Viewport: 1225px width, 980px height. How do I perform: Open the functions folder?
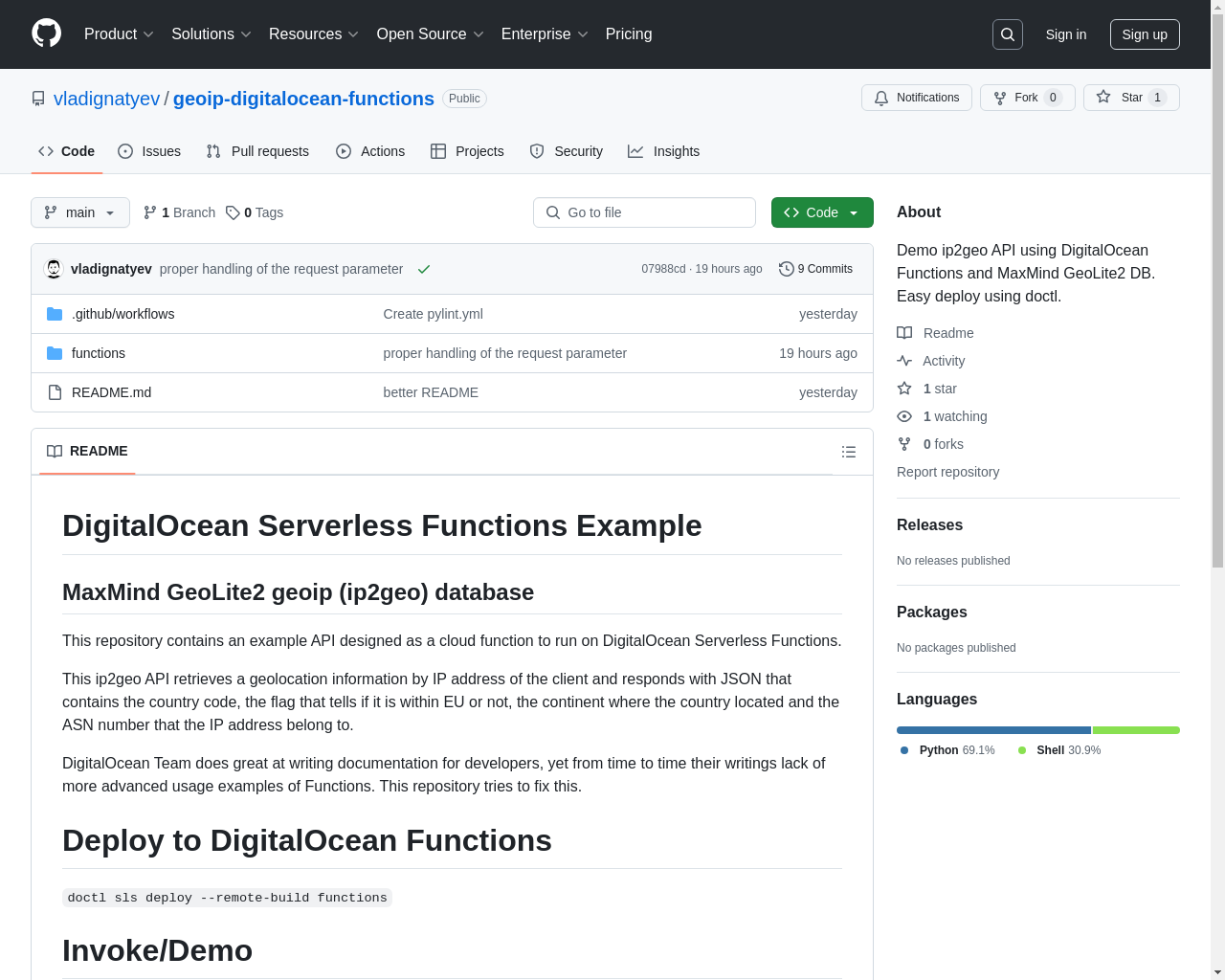99,353
